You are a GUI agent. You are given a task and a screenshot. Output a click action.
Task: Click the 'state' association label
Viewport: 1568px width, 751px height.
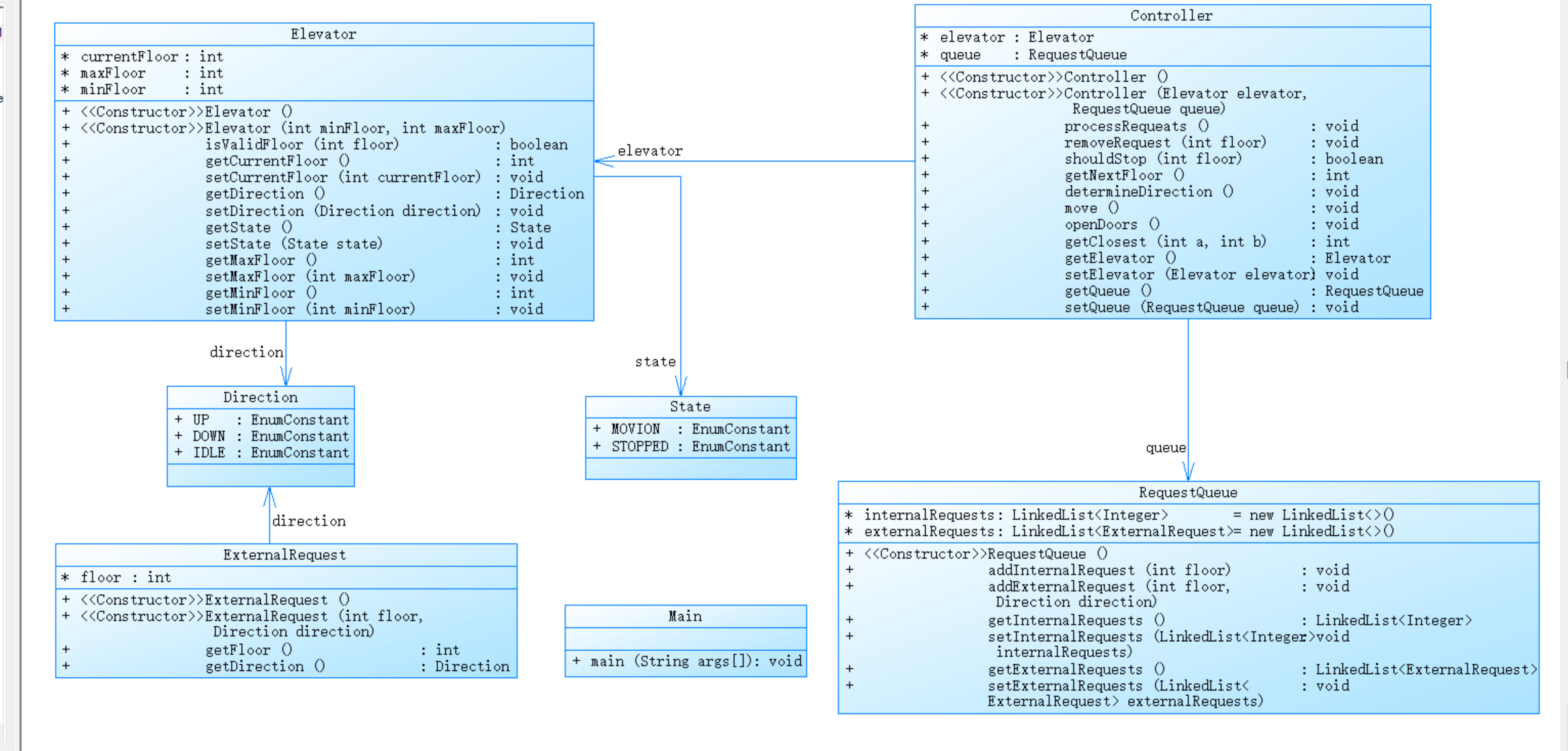[x=655, y=362]
